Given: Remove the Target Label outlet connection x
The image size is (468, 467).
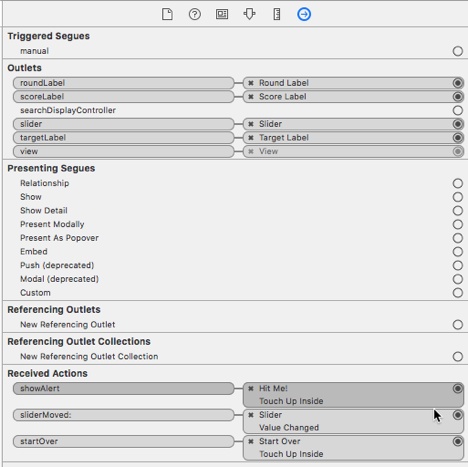Looking at the screenshot, I should 251,138.
